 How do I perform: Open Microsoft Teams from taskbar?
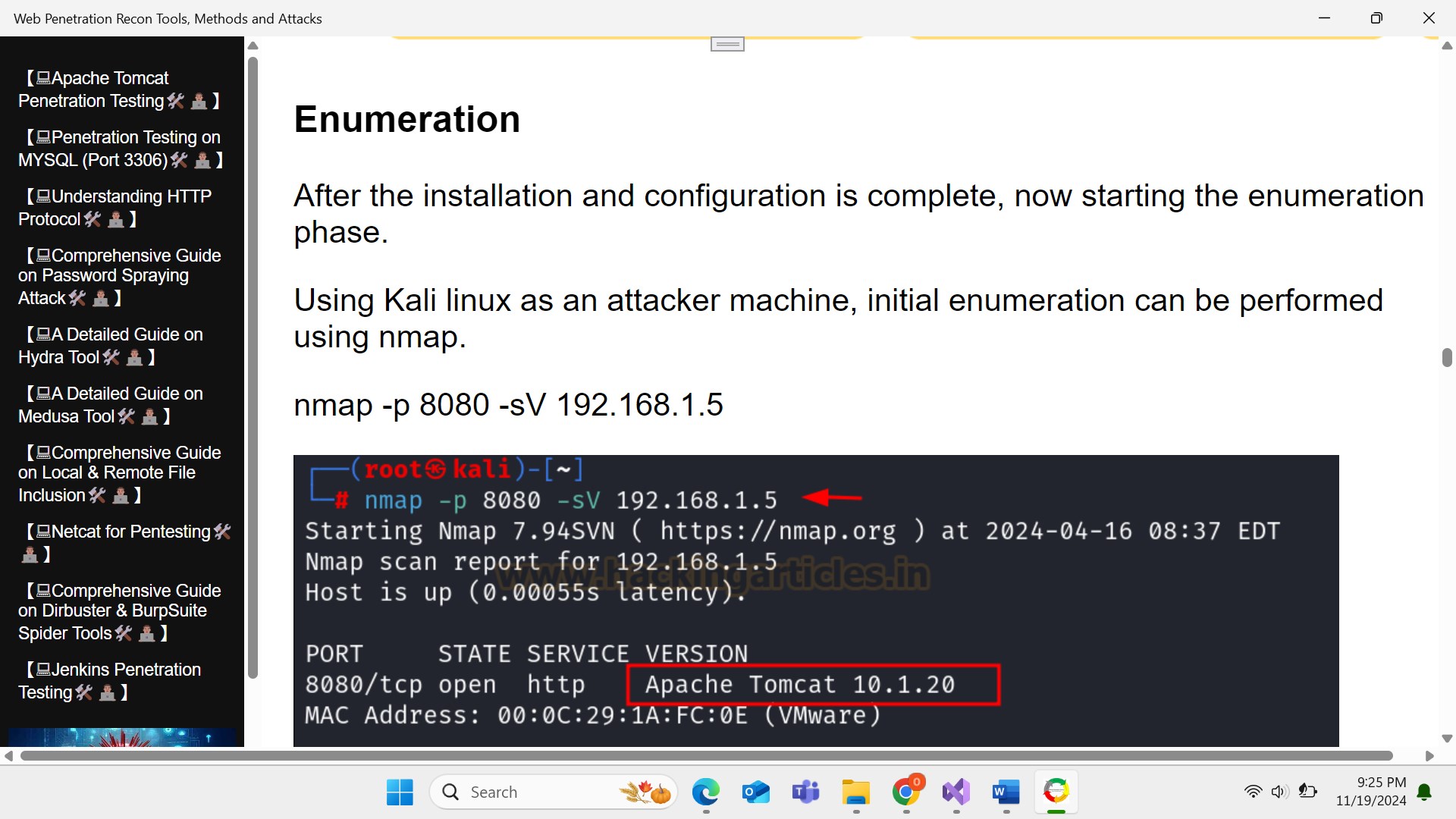(805, 792)
